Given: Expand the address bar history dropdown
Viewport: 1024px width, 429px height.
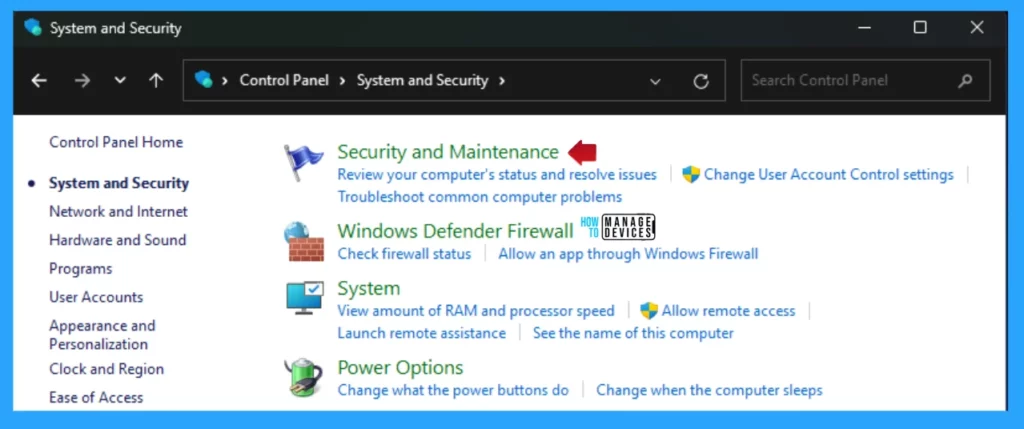Looking at the screenshot, I should tap(656, 82).
